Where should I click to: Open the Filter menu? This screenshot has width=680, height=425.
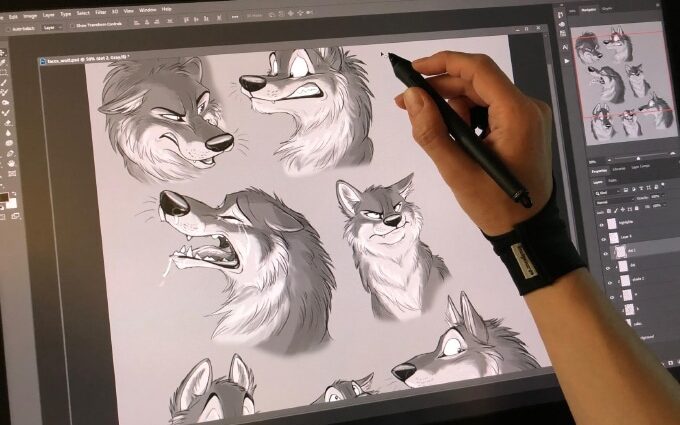pos(101,12)
